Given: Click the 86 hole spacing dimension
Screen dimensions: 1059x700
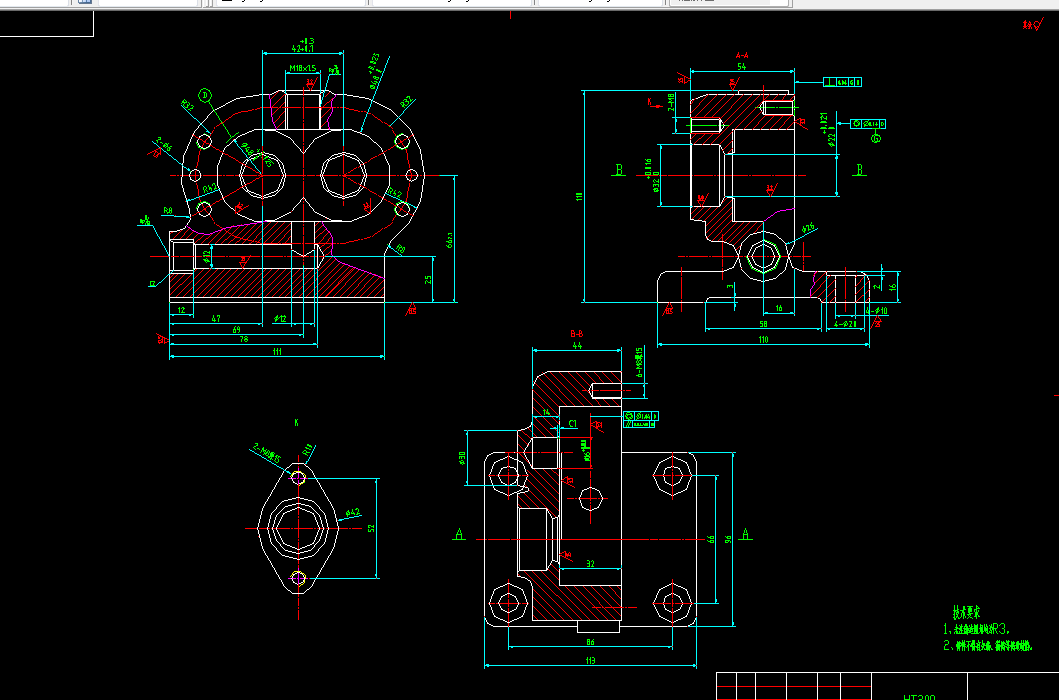Looking at the screenshot, I should coord(590,642).
